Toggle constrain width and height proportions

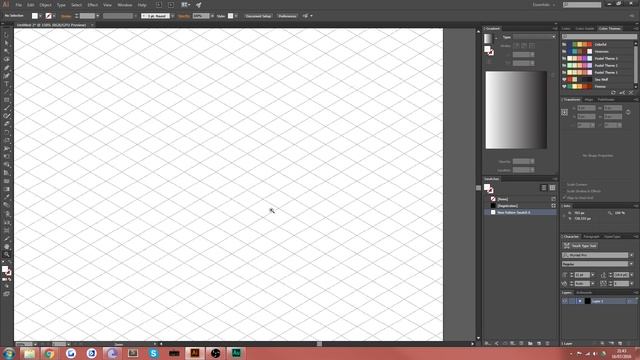(x=628, y=112)
